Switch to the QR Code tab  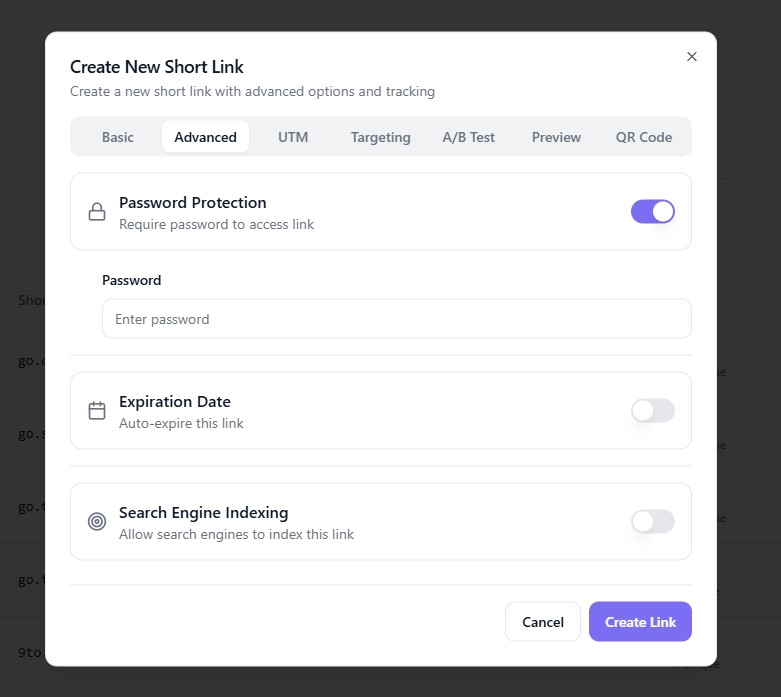point(643,137)
